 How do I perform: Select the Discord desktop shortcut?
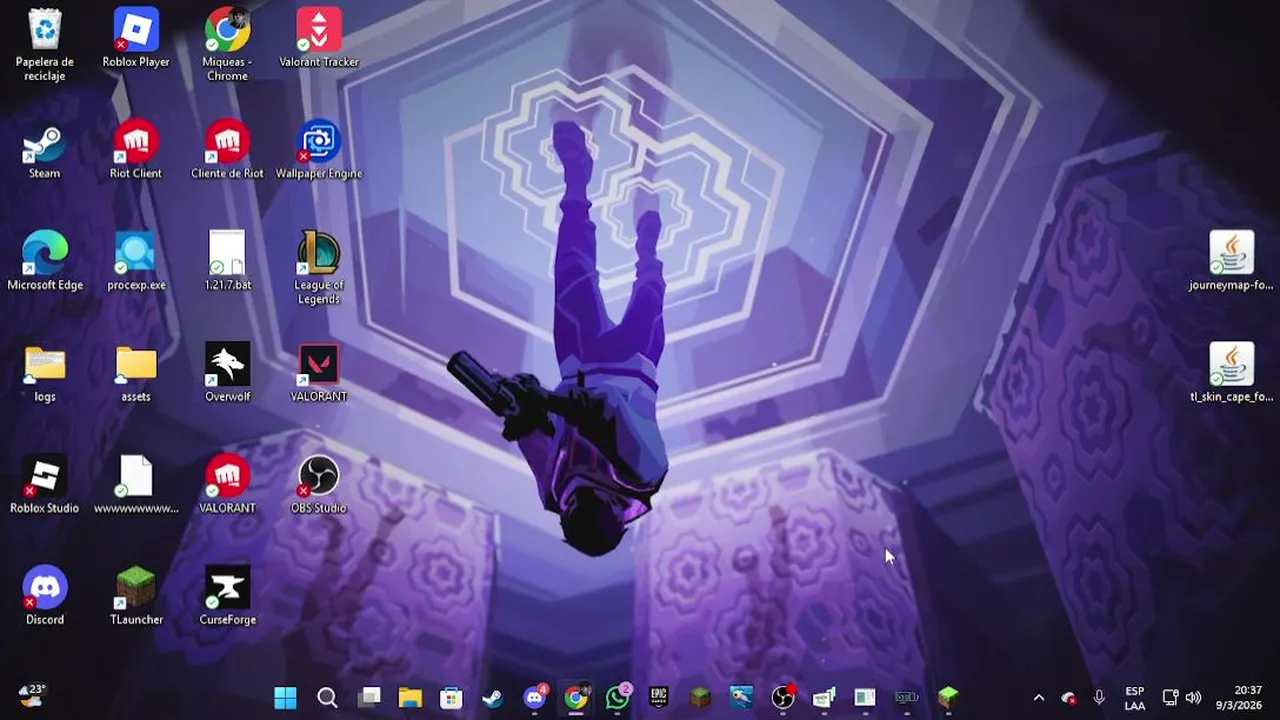[45, 596]
